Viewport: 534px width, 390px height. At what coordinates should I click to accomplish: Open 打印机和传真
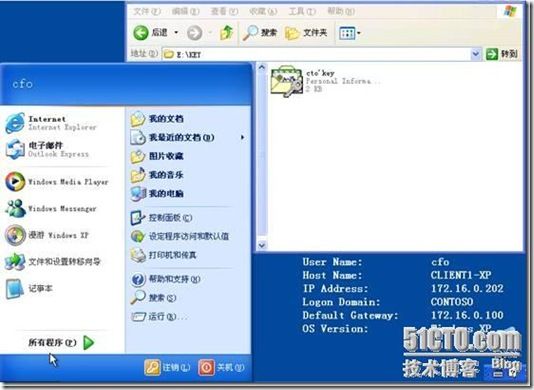pos(164,255)
